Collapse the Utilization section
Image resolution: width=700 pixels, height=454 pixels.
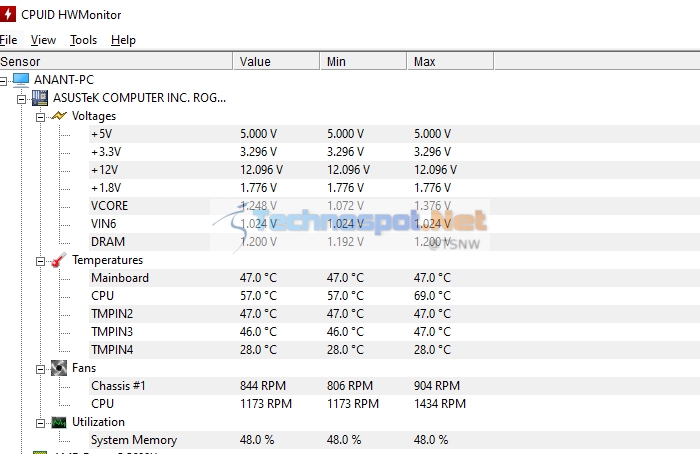pyautogui.click(x=40, y=423)
